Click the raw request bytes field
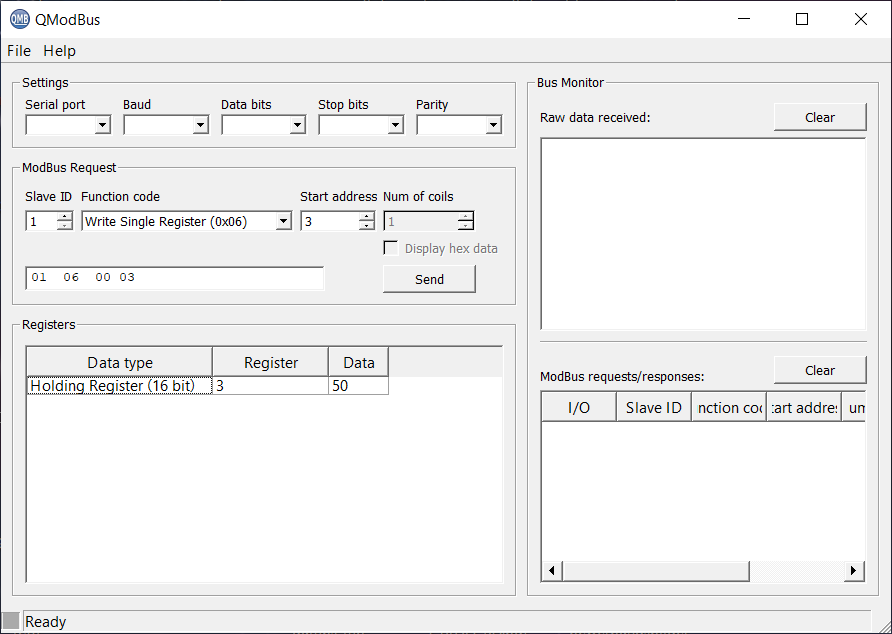892x634 pixels. 175,278
